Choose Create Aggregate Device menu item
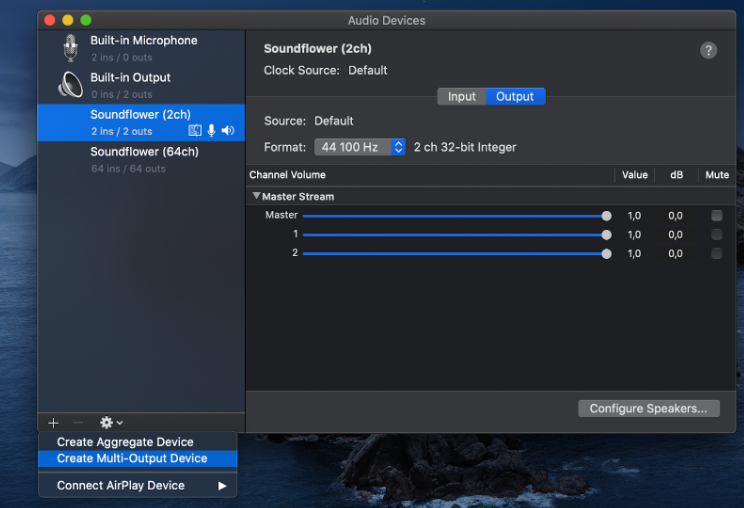Screen dimensions: 744x508 125,442
